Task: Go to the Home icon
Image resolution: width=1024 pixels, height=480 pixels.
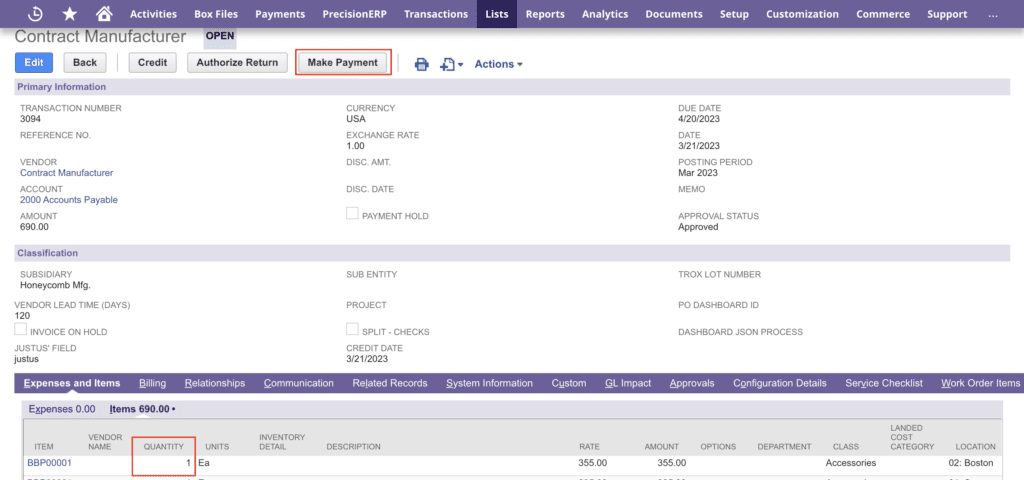Action: tap(104, 14)
